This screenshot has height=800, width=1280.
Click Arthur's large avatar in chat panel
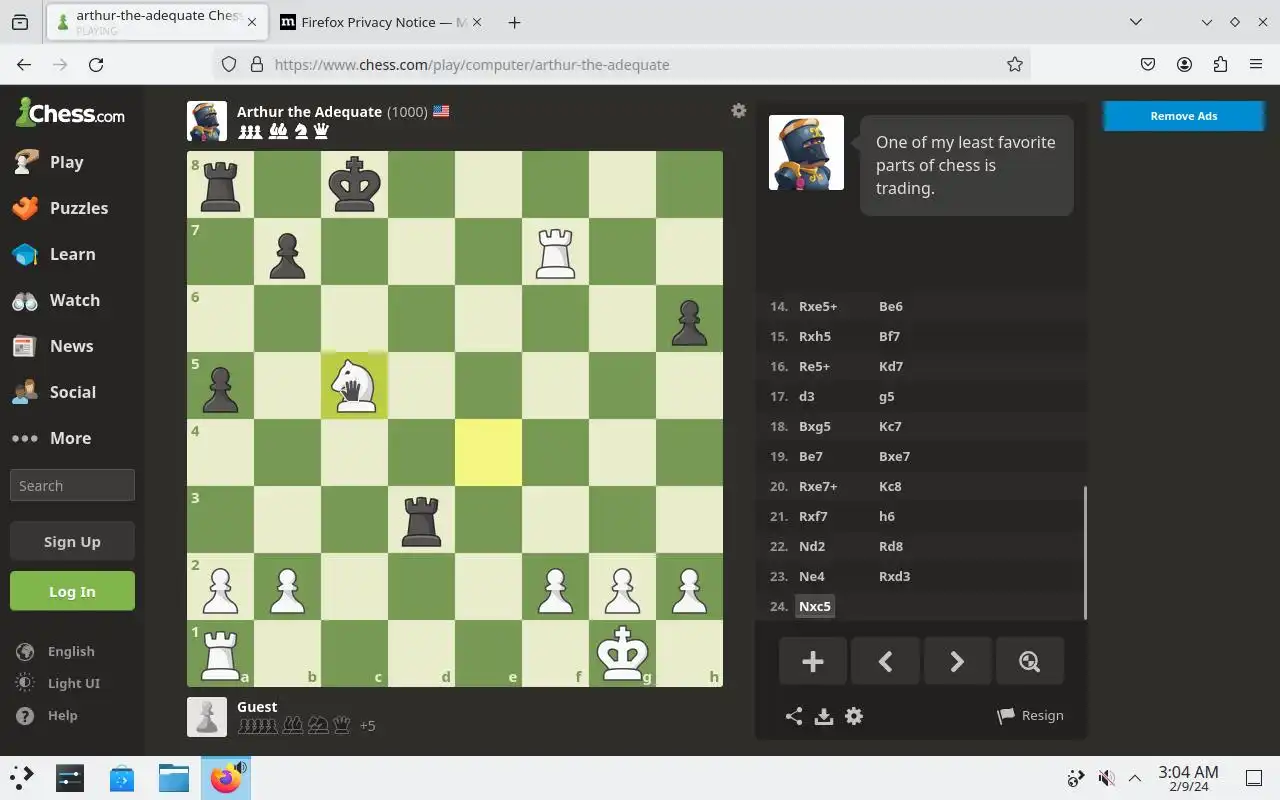(806, 152)
